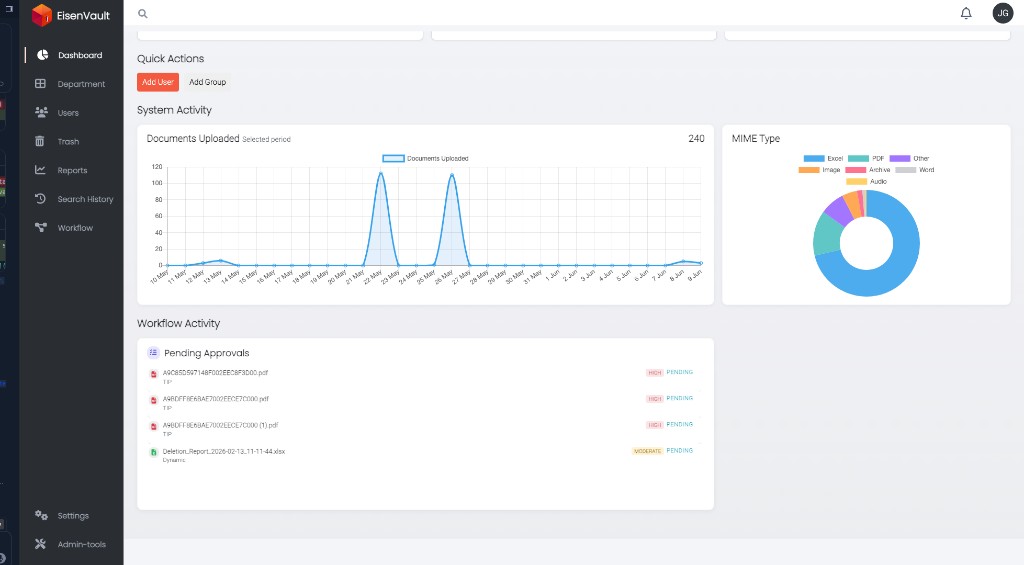This screenshot has width=1024, height=565.
Task: Toggle Image legend swatch in MIME chart
Action: point(808,170)
